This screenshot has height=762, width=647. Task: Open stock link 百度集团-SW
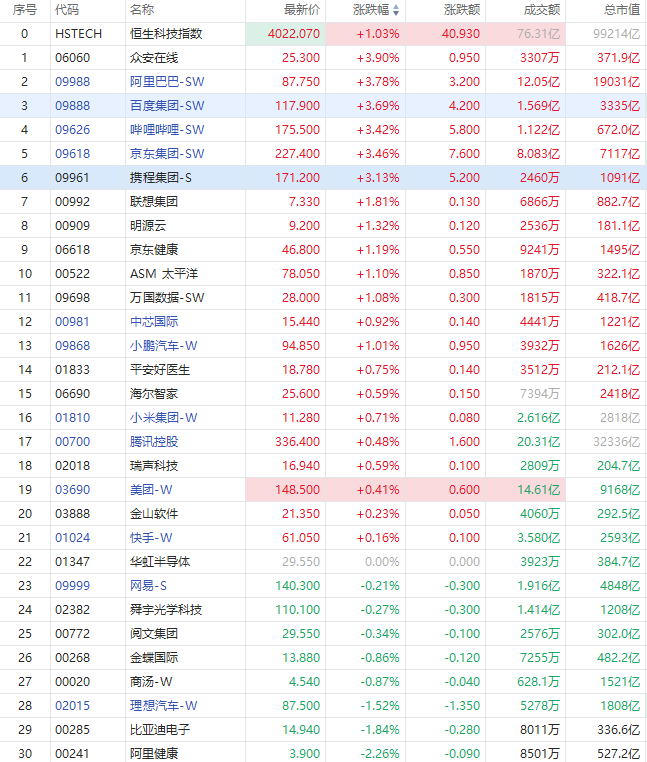(167, 106)
